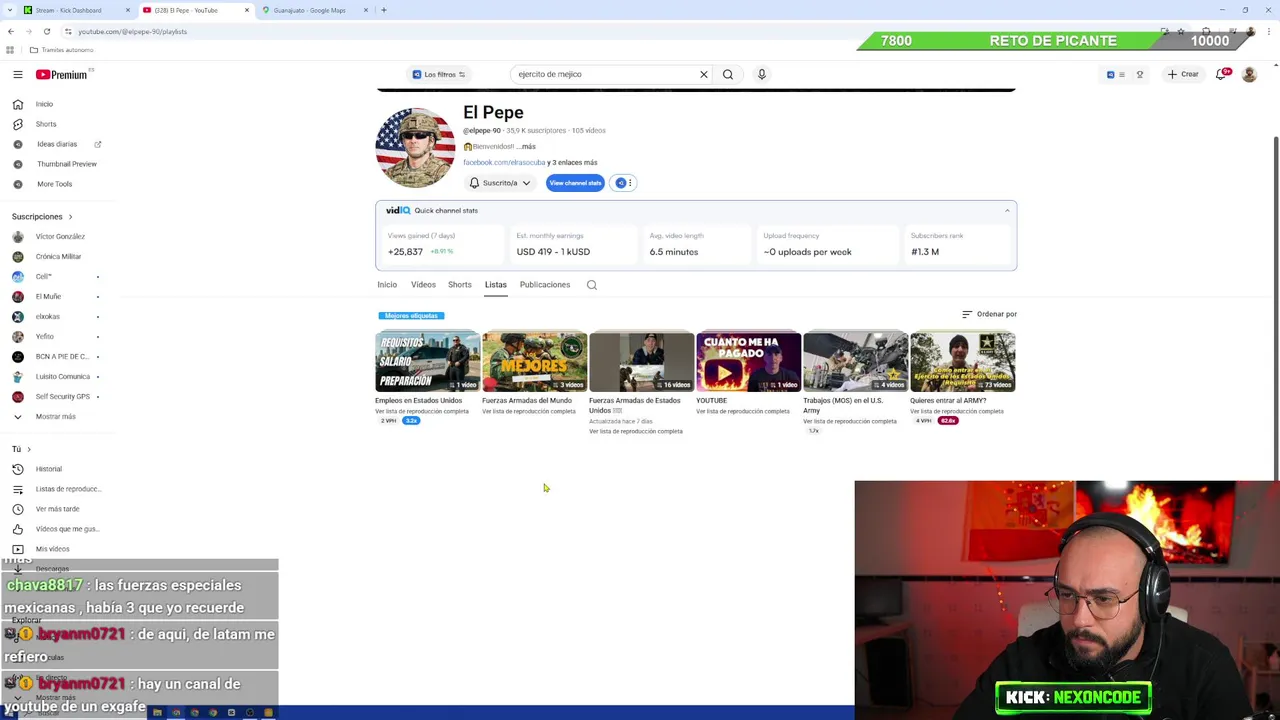This screenshot has width=1280, height=720.
Task: Clear the search box with X
Action: click(x=704, y=74)
